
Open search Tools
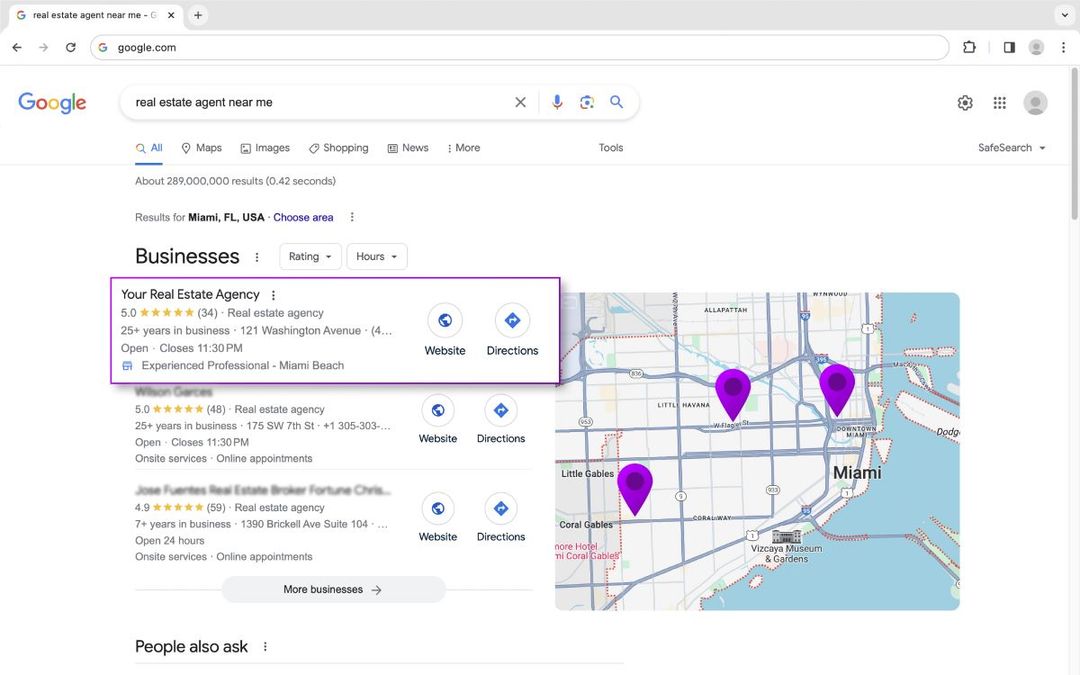pyautogui.click(x=610, y=148)
